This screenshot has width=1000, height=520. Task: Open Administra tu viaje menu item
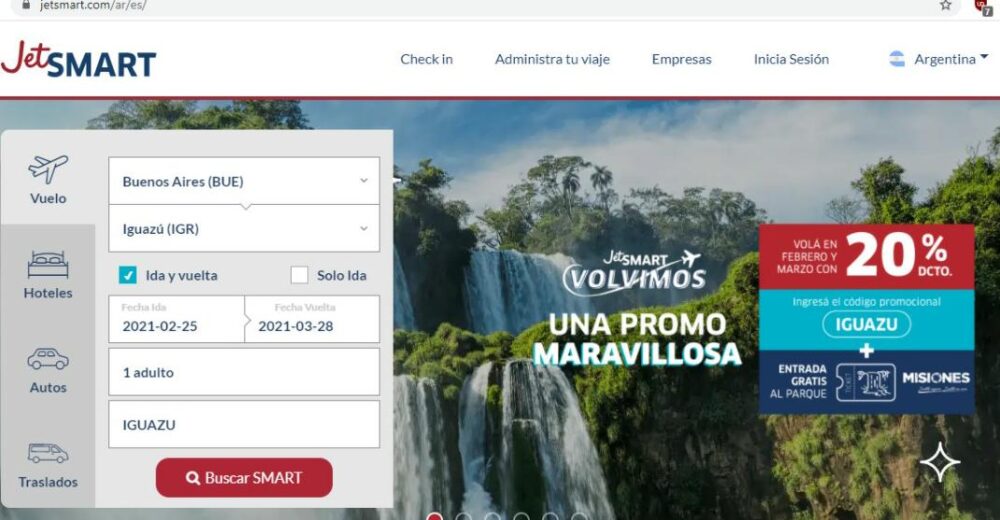click(552, 59)
